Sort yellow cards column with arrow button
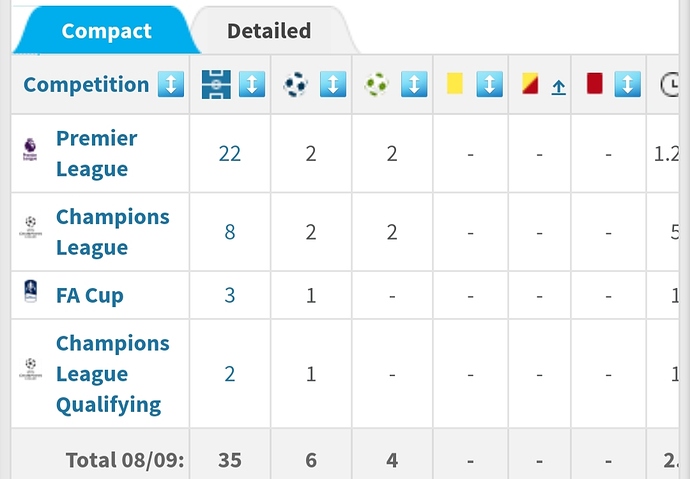690x479 pixels. (x=490, y=84)
